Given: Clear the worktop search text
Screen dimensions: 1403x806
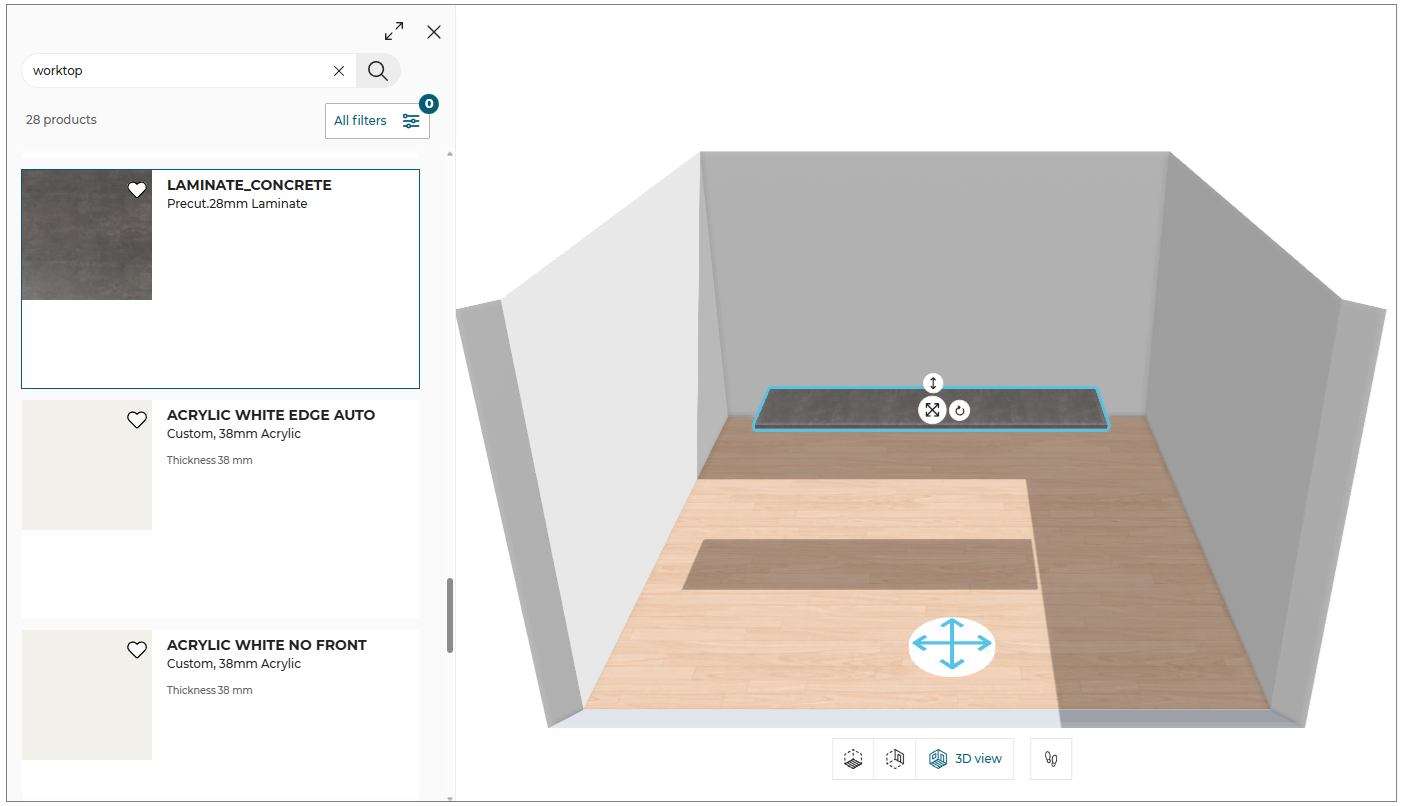Looking at the screenshot, I should 339,71.
